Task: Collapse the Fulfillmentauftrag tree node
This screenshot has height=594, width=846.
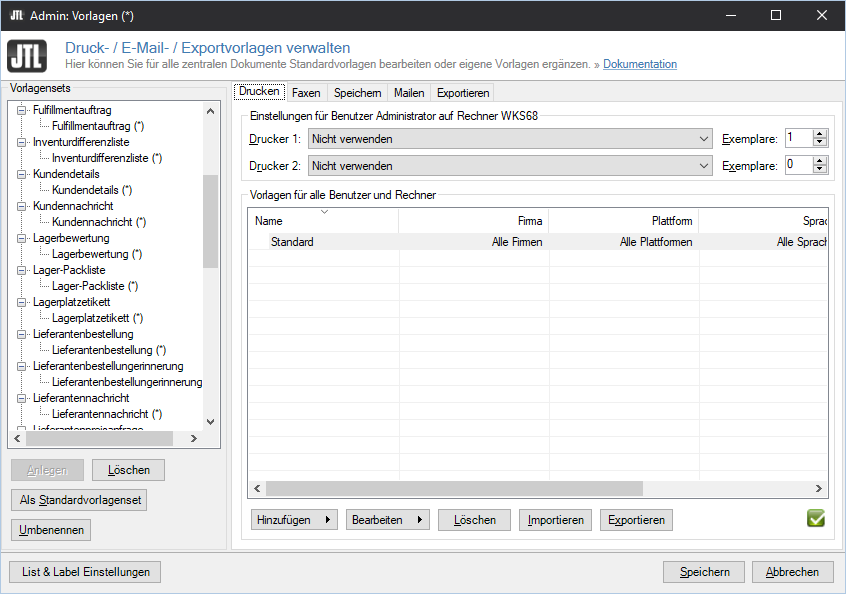Action: pyautogui.click(x=21, y=110)
